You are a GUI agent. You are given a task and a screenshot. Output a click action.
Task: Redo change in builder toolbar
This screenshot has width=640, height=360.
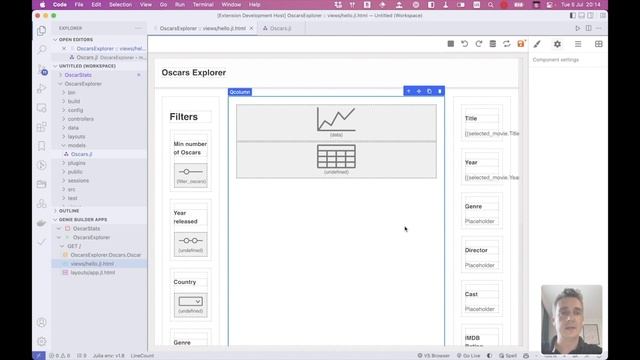pyautogui.click(x=478, y=44)
